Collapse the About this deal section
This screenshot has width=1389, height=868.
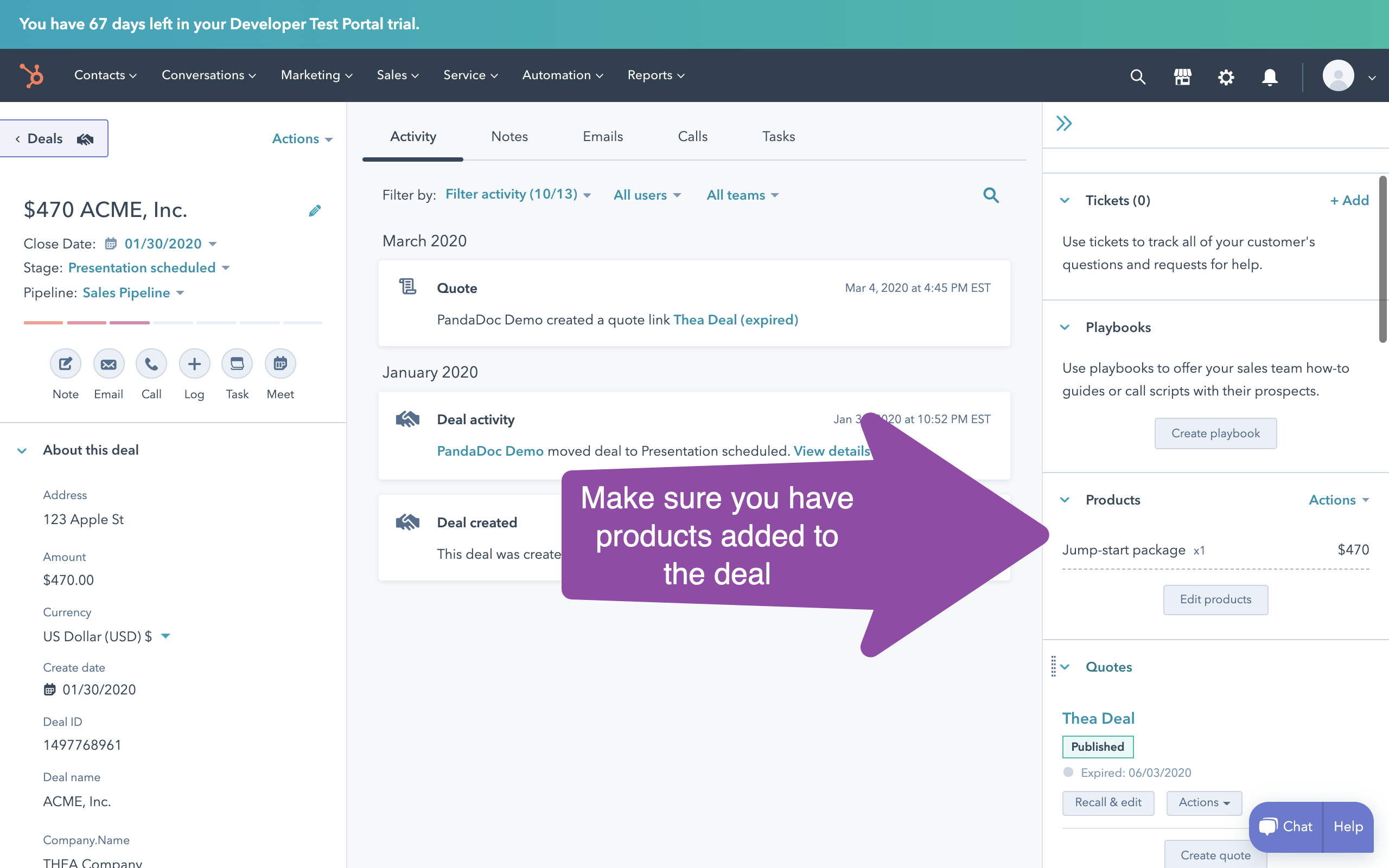click(x=22, y=451)
